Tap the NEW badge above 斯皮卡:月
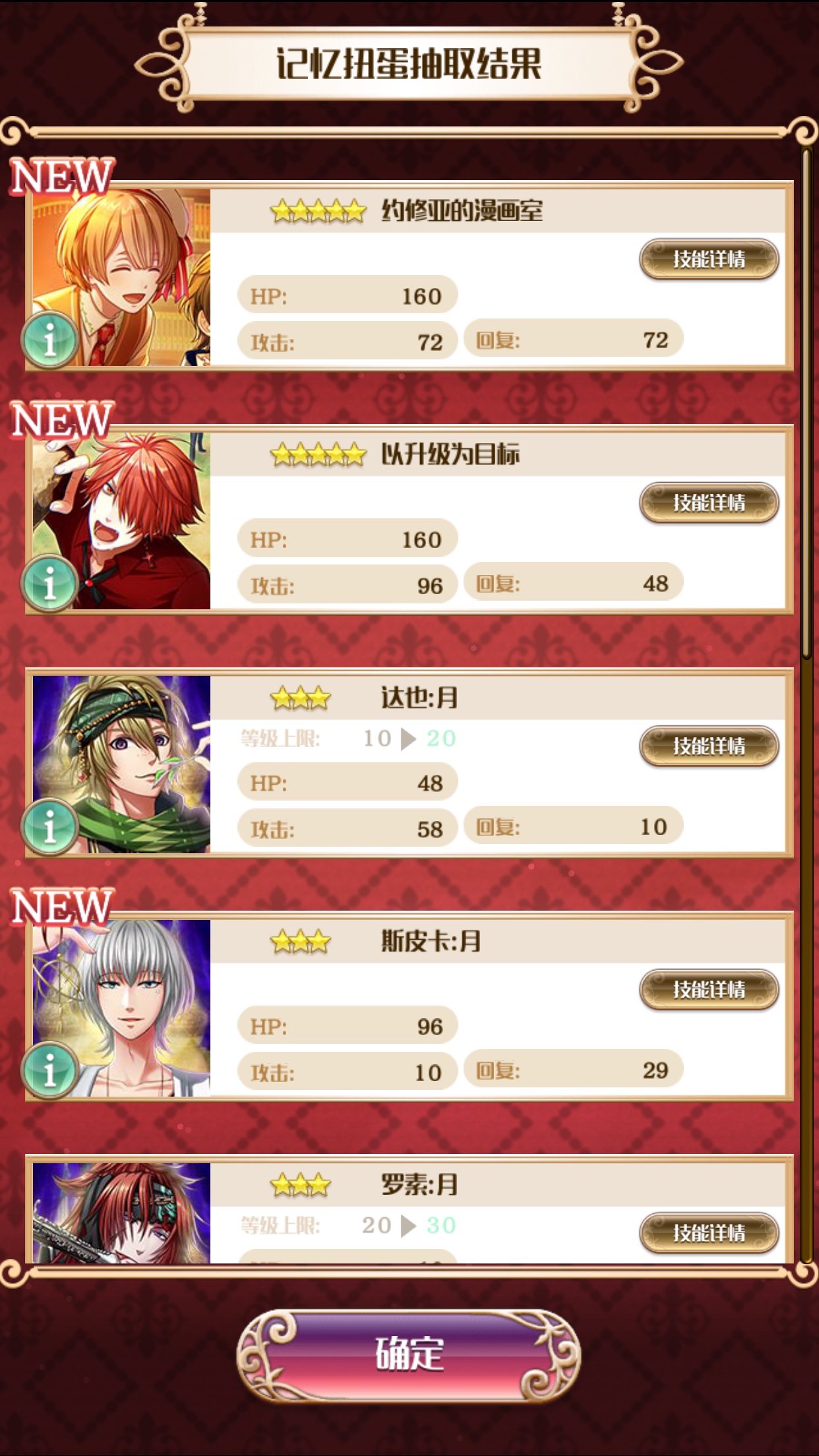The width and height of the screenshot is (819, 1456). (x=62, y=907)
